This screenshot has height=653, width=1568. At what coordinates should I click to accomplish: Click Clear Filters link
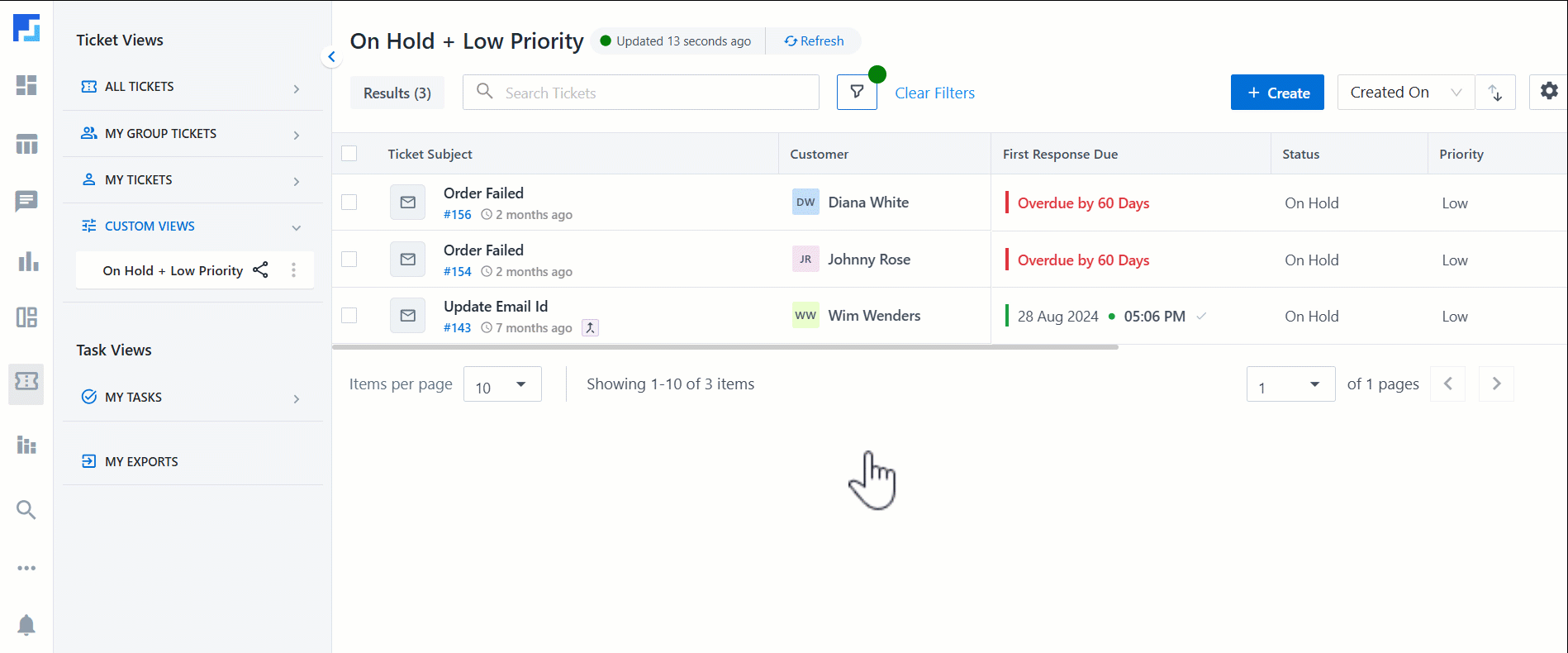[934, 93]
